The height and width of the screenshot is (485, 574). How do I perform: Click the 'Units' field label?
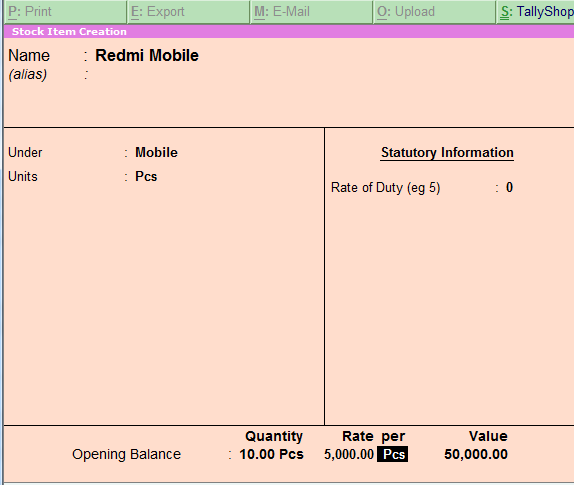coord(23,176)
